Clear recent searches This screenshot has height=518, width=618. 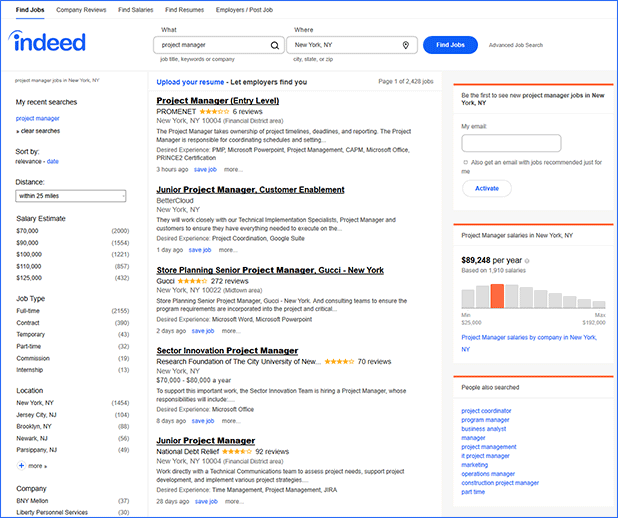[40, 131]
